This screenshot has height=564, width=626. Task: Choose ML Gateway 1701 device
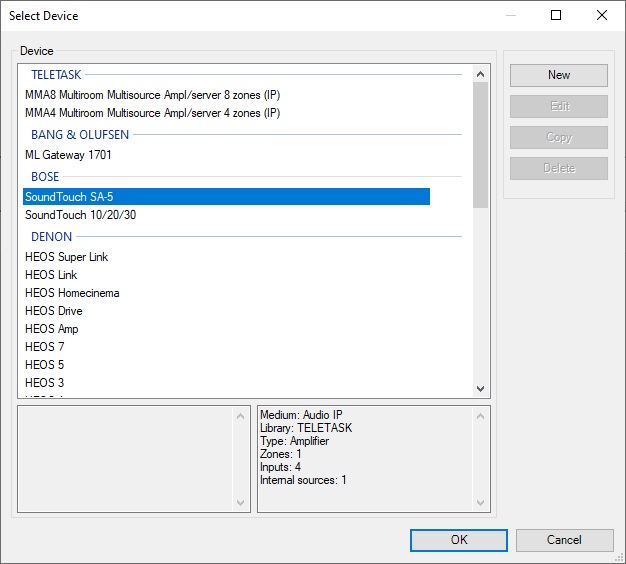pos(68,155)
